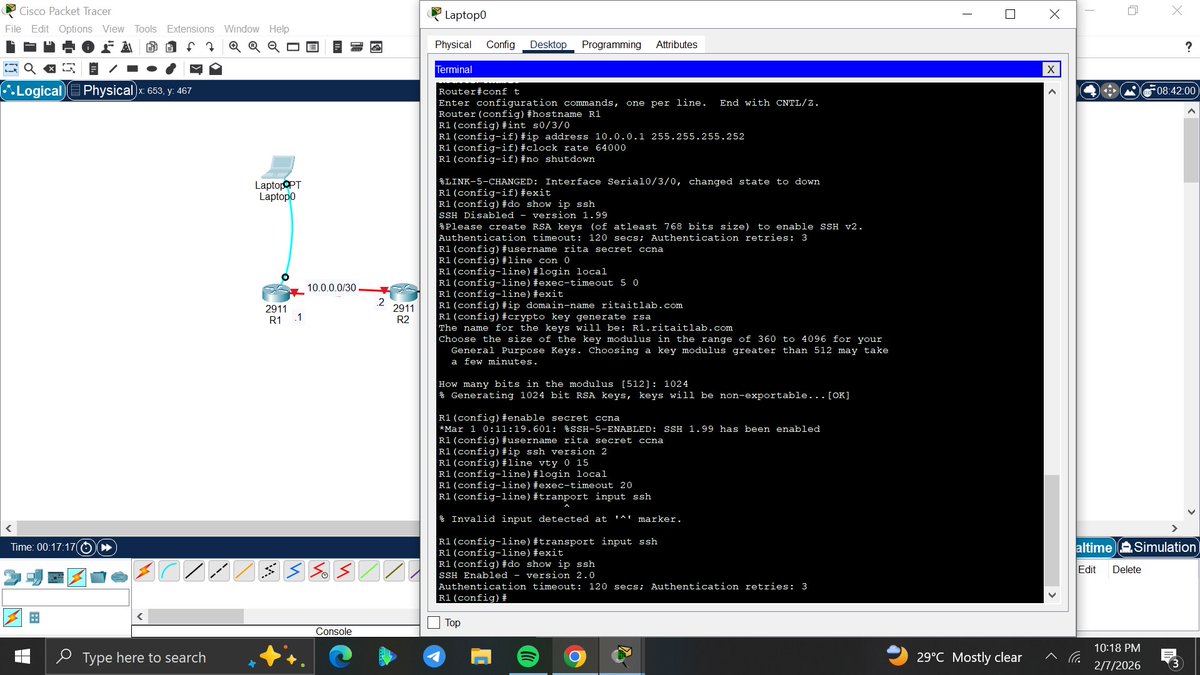This screenshot has width=1200, height=675.
Task: Switch to the Physical workspace view
Action: tap(101, 90)
